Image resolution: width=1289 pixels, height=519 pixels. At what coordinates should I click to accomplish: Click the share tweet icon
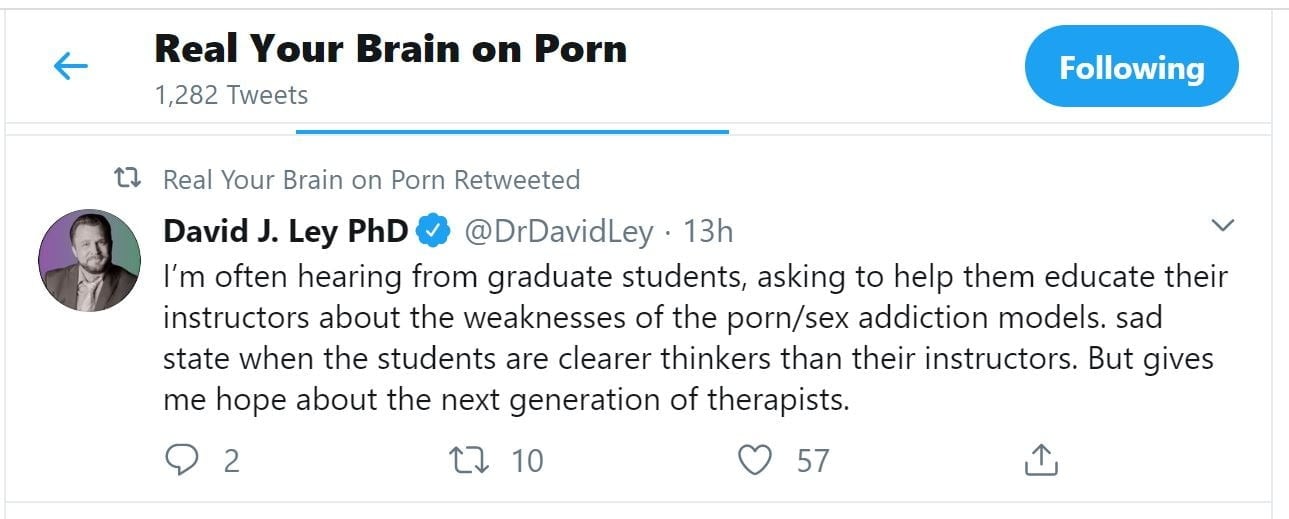click(x=1041, y=460)
